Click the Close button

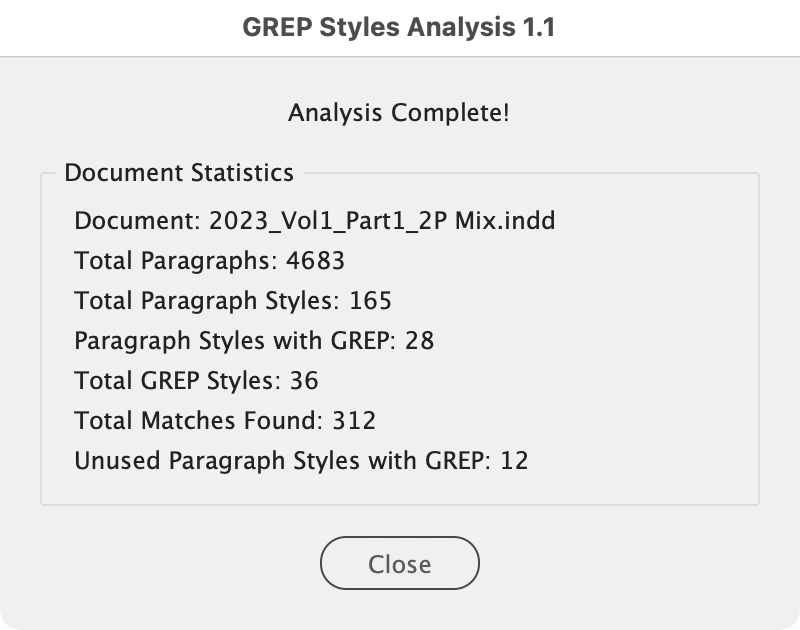coord(399,564)
